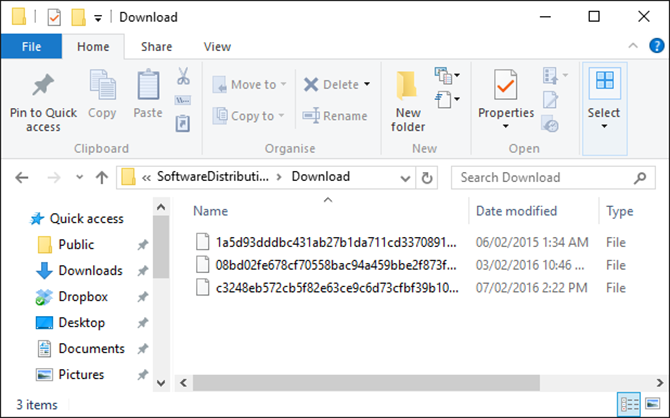Image resolution: width=670 pixels, height=418 pixels.
Task: Collapse the ribbon with chevron
Action: click(x=634, y=46)
